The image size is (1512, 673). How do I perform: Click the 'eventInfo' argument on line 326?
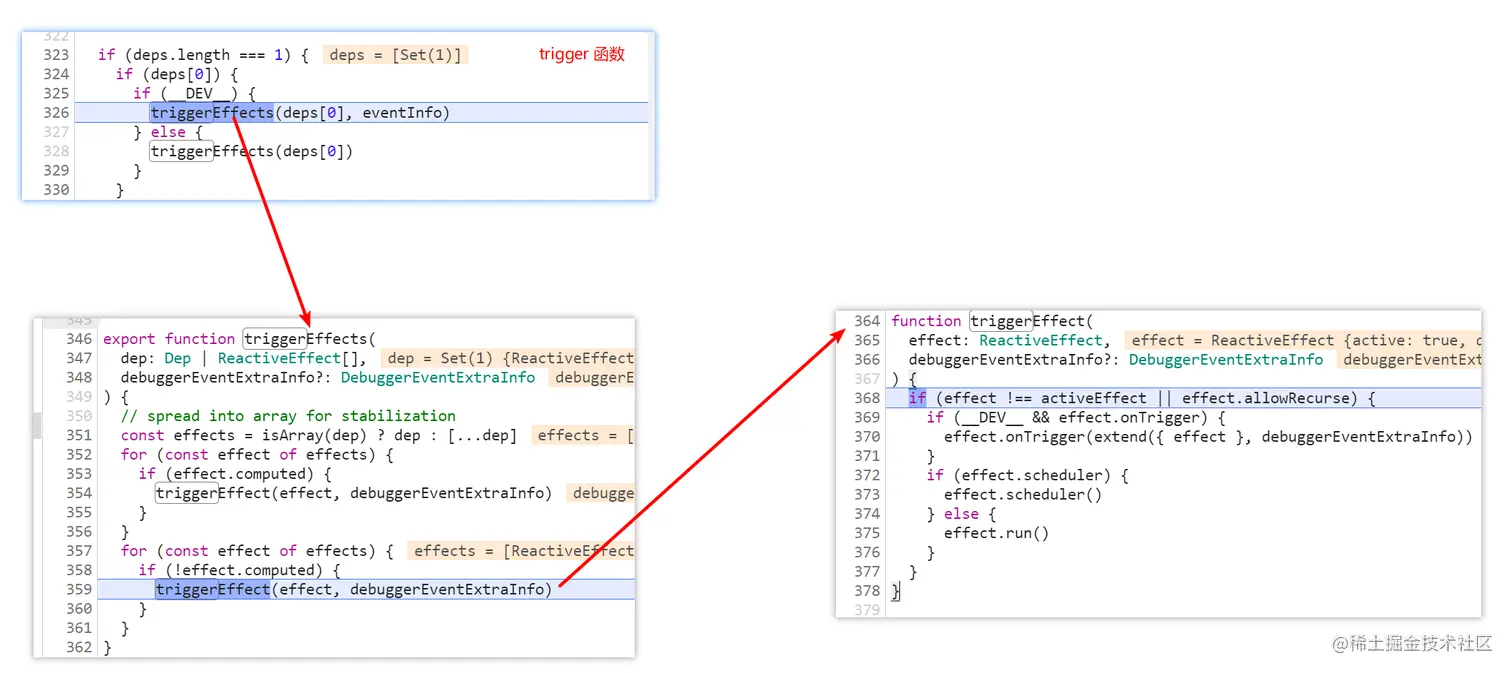[402, 113]
